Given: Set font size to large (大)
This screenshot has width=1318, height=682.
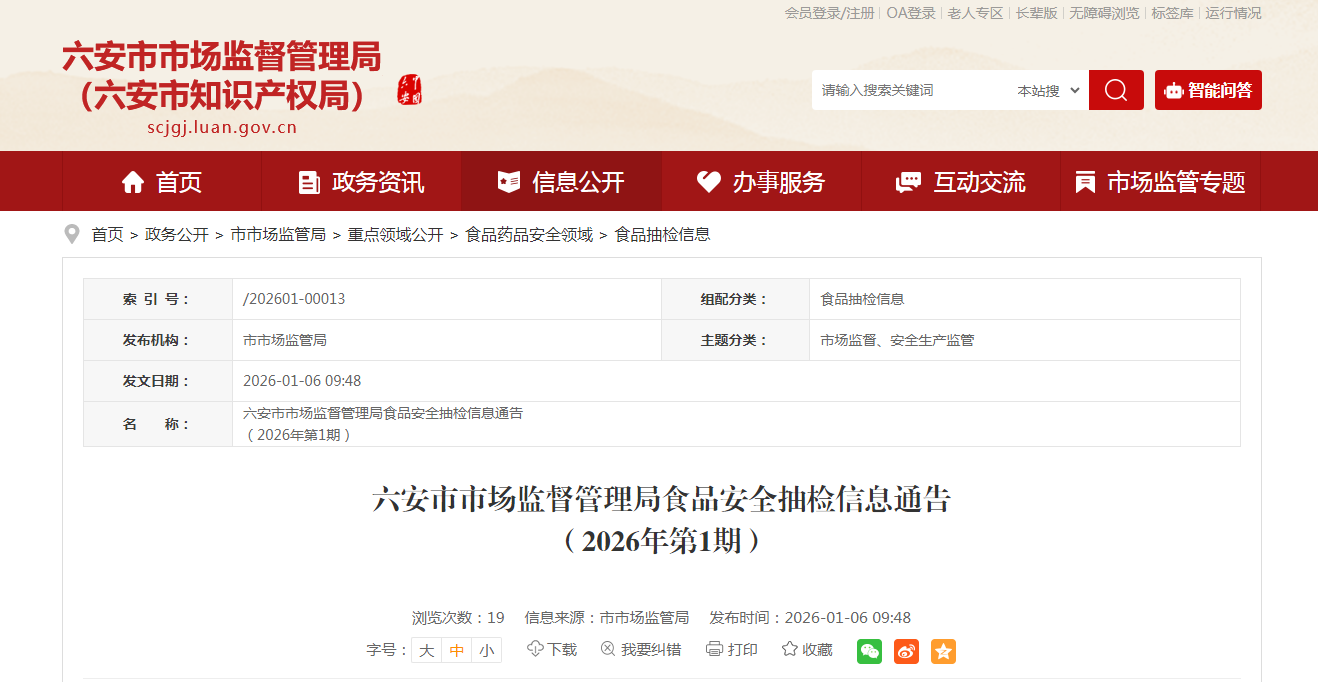Looking at the screenshot, I should (426, 650).
